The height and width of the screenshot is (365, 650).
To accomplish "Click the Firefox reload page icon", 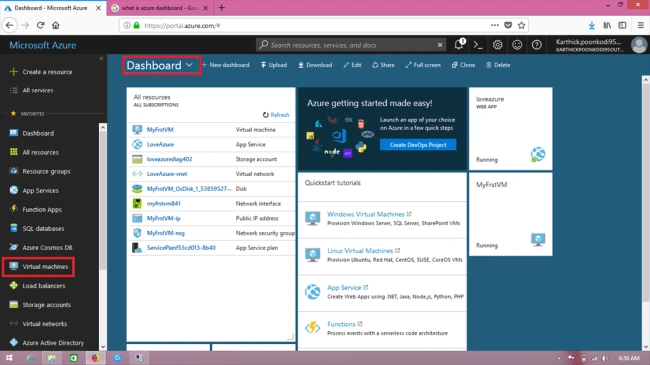I will pyautogui.click(x=40, y=25).
